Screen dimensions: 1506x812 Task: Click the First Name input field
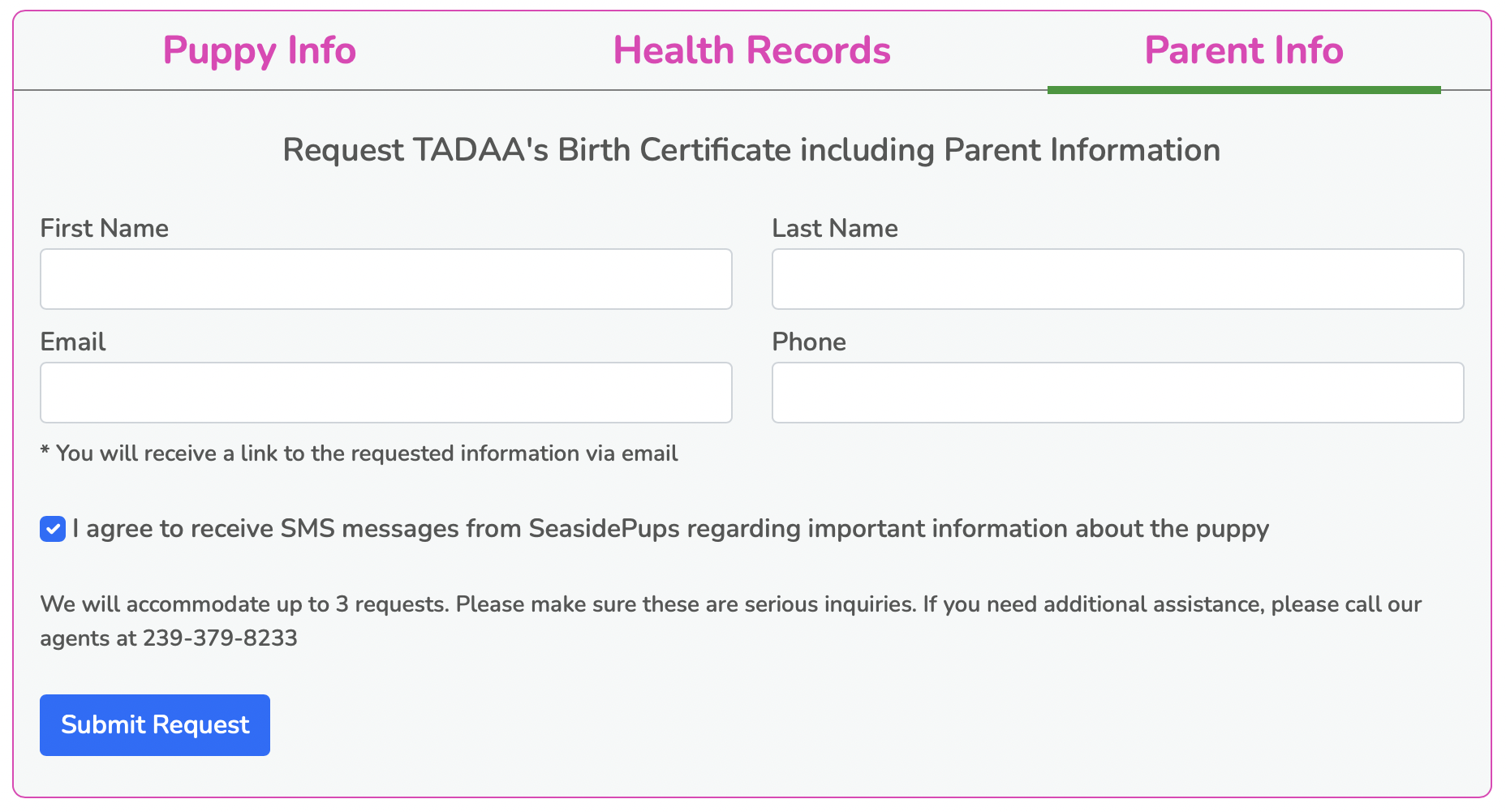(386, 279)
